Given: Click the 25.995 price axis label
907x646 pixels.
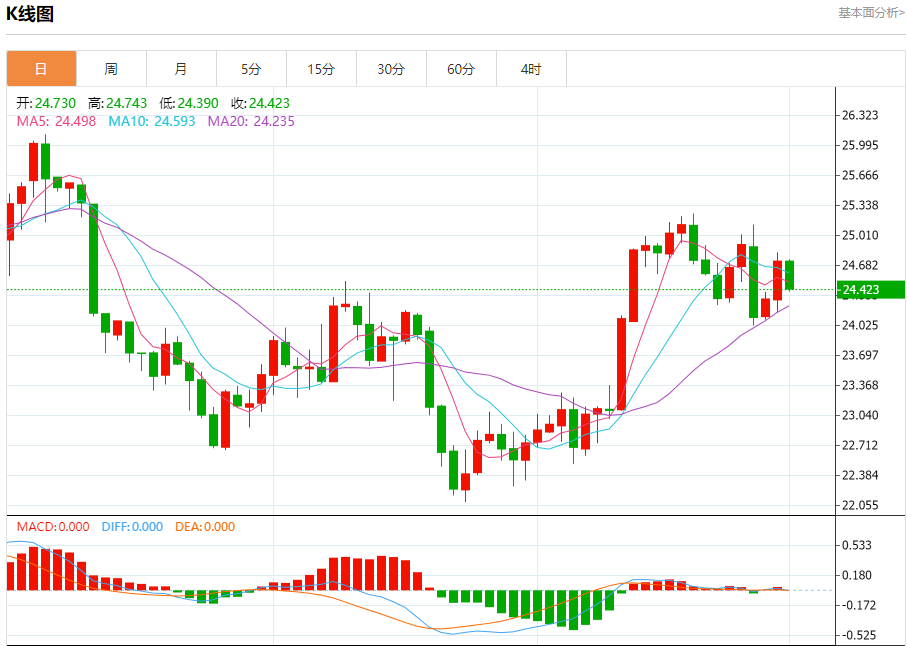Looking at the screenshot, I should point(861,145).
